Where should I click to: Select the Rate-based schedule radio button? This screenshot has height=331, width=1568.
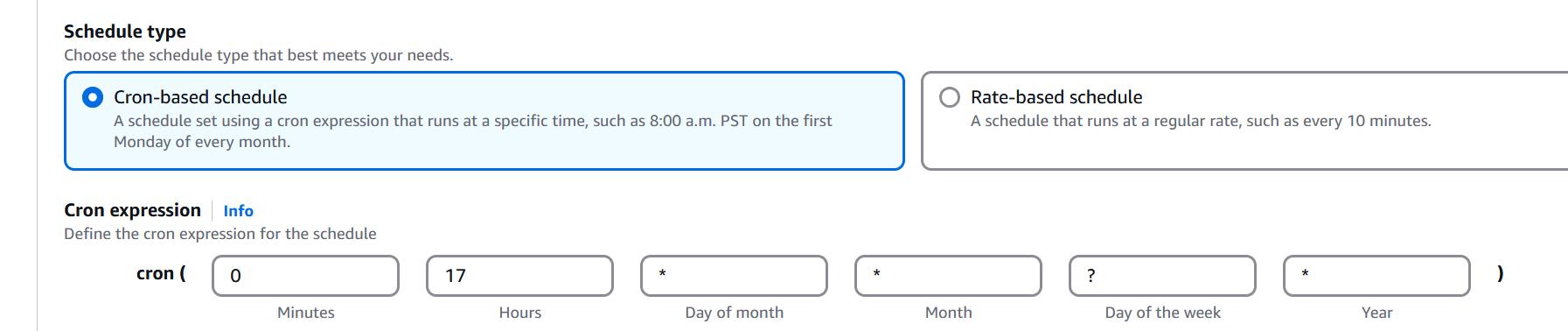pyautogui.click(x=950, y=97)
